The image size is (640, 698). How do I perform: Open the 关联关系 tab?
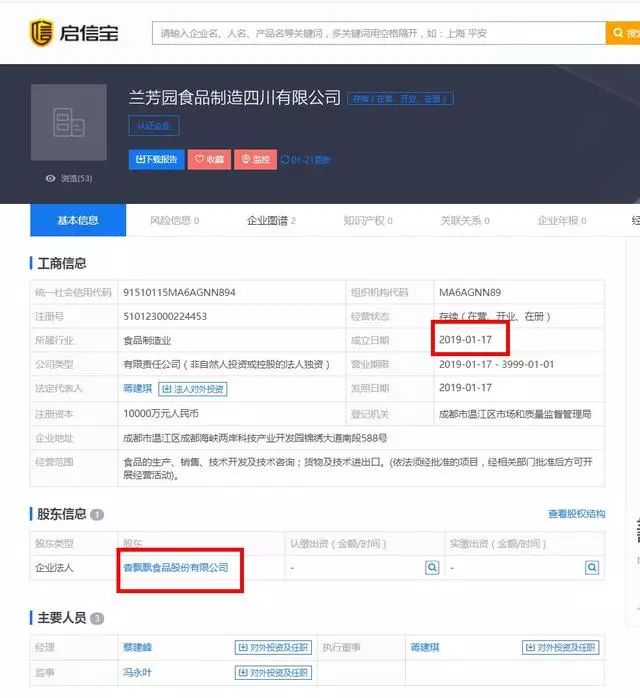(x=465, y=220)
